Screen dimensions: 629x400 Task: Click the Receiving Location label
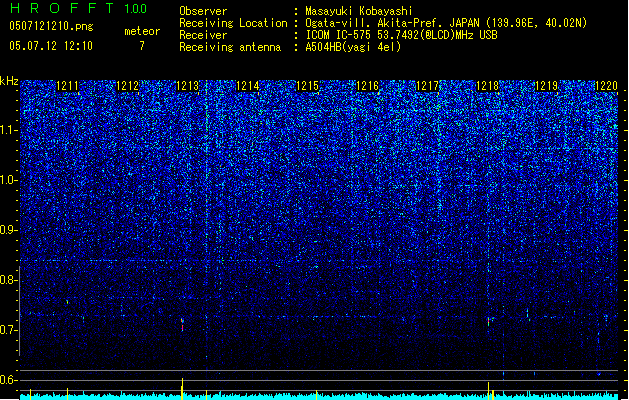click(233, 23)
